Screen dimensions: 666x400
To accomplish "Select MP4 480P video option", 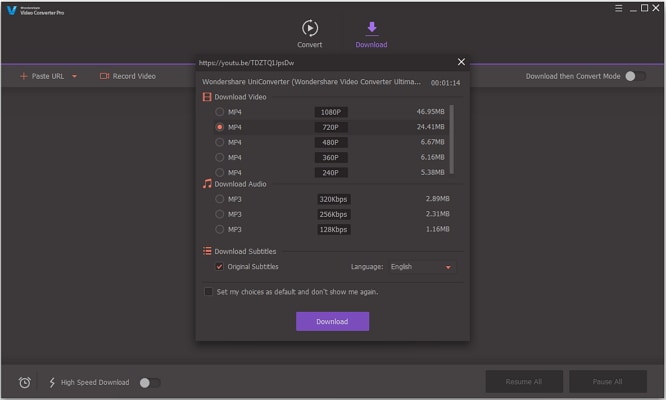I will [220, 142].
